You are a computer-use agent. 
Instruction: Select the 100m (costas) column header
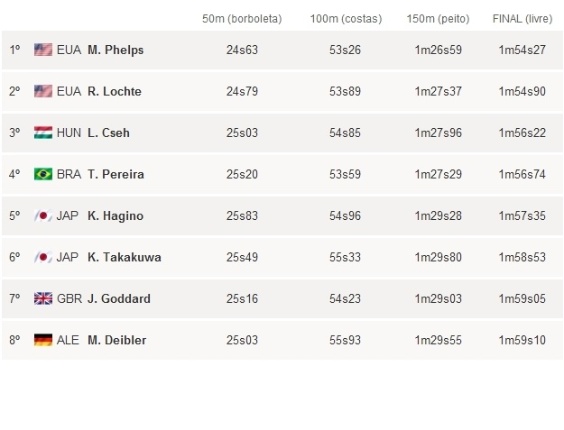(346, 19)
